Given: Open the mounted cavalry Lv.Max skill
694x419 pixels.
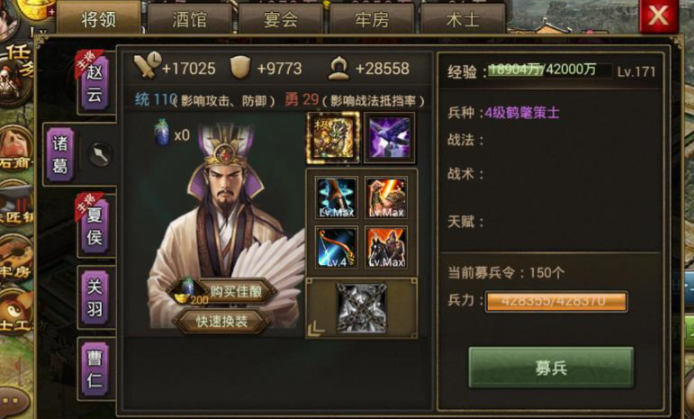Looking at the screenshot, I should [386, 247].
